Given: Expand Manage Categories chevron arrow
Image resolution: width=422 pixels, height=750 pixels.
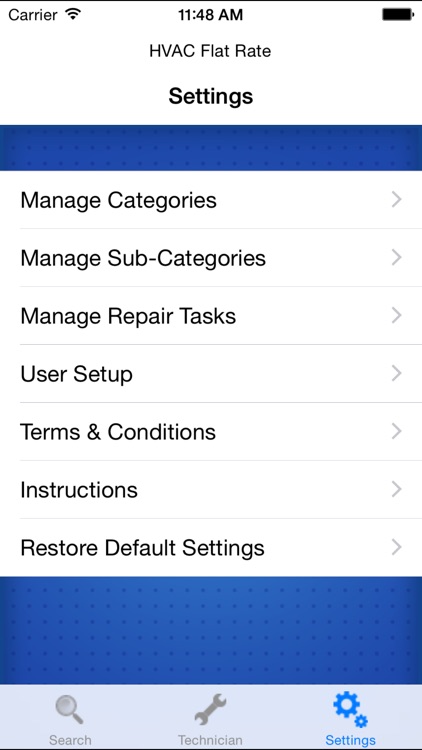Looking at the screenshot, I should click(396, 199).
